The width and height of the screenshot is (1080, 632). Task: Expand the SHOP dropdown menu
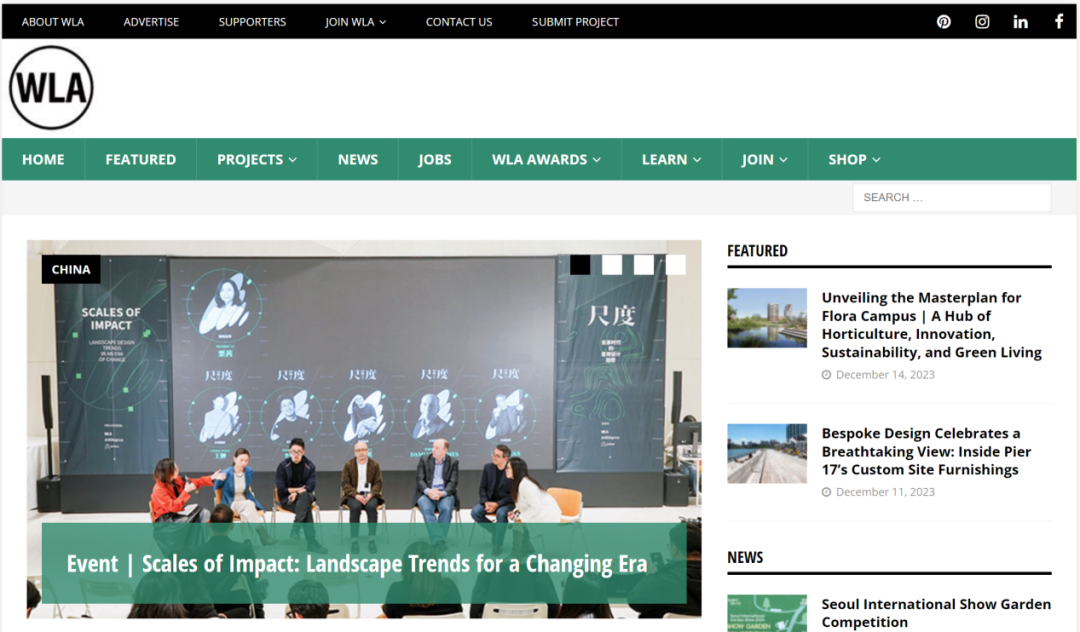(x=854, y=160)
